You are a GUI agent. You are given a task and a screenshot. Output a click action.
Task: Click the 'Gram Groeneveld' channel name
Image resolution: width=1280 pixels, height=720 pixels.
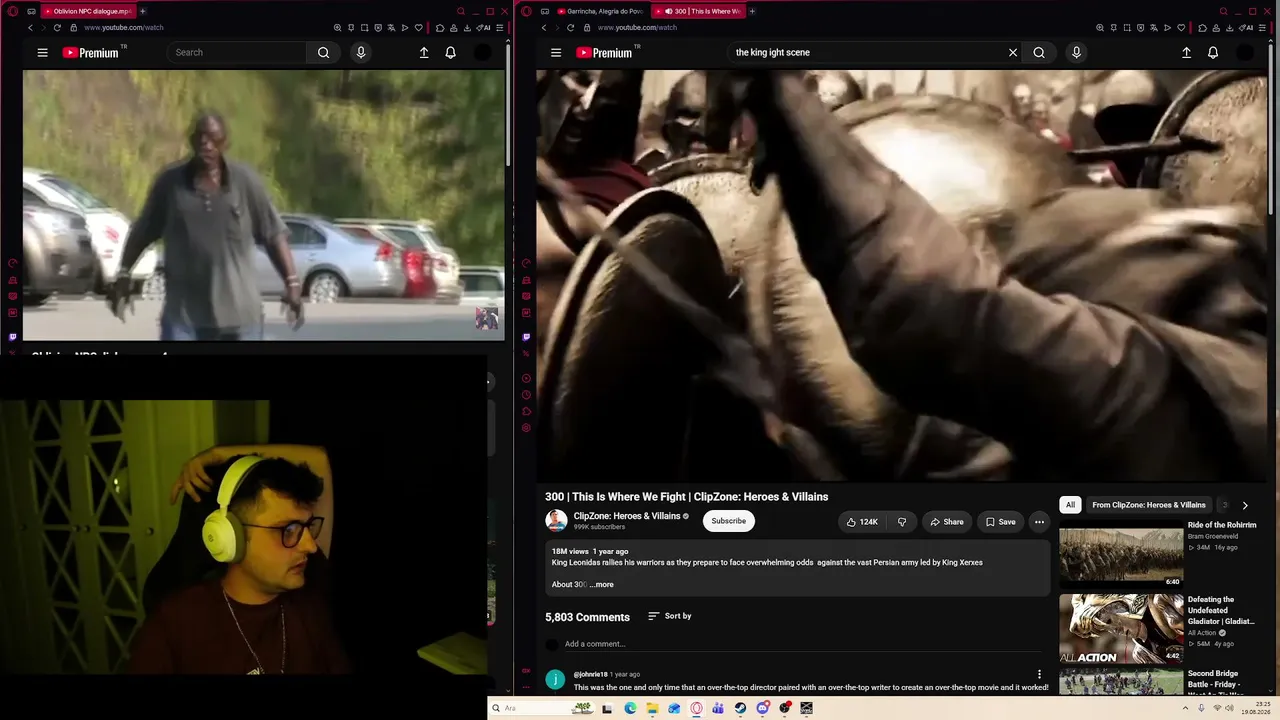pyautogui.click(x=1214, y=537)
